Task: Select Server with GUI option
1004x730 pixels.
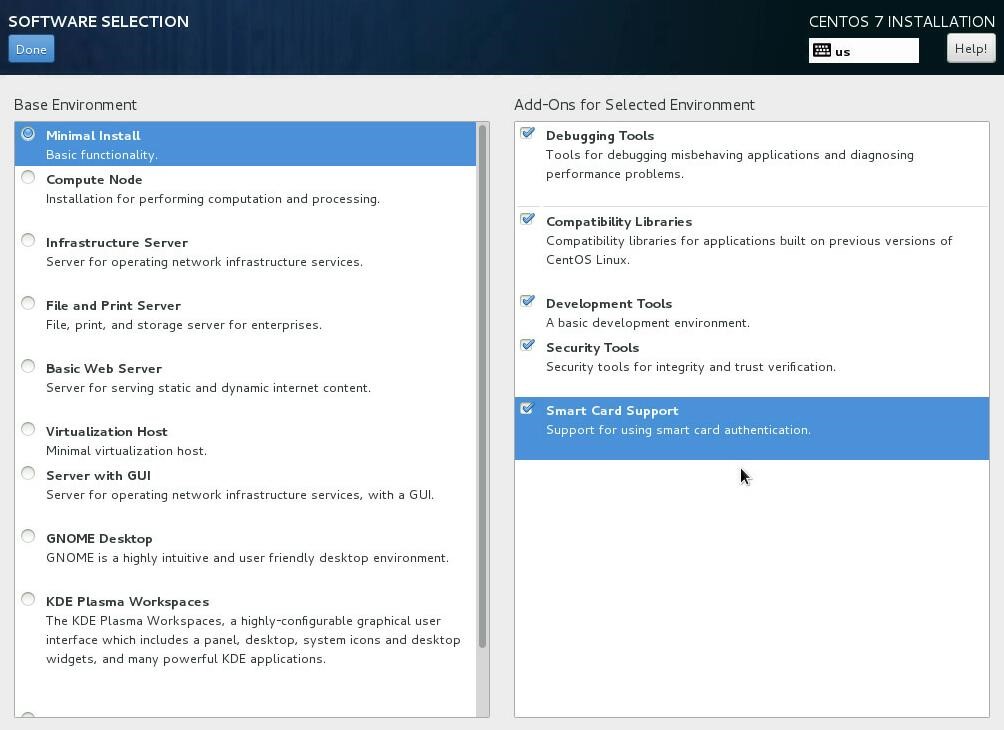Action: (x=28, y=474)
